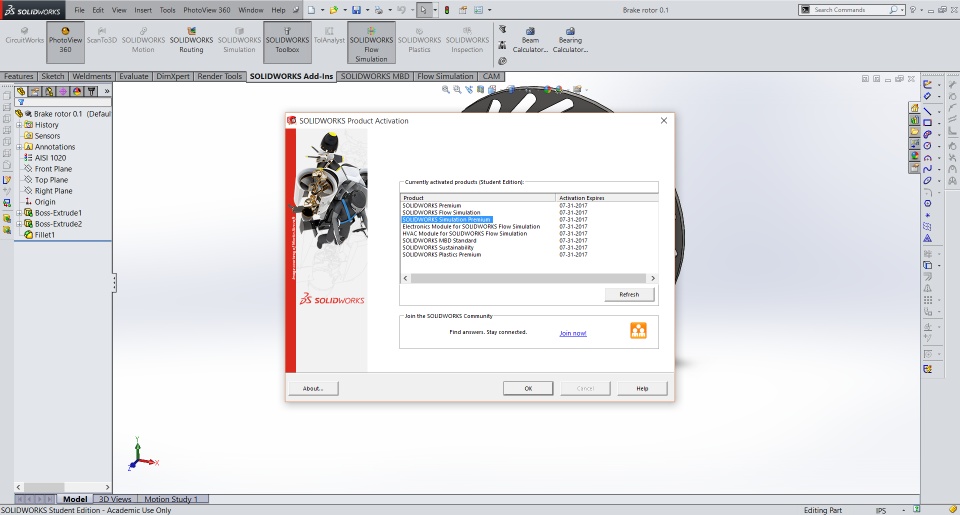Toggle the SOLIDWORKS Simulation add-in
Viewport: 960px width, 515px height.
pos(239,39)
